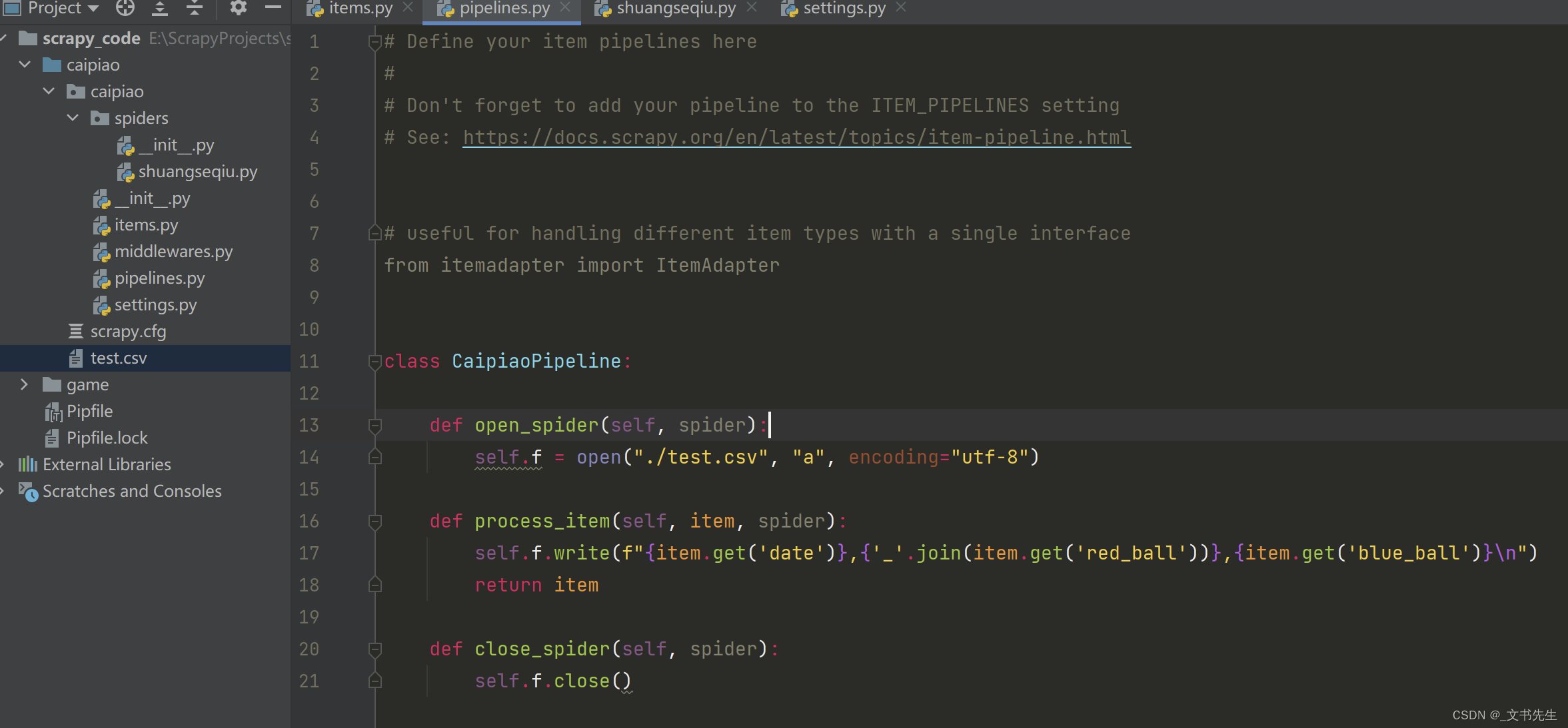Click the Pipfile.lock file icon
Image resolution: width=1568 pixels, height=728 pixels.
click(52, 438)
